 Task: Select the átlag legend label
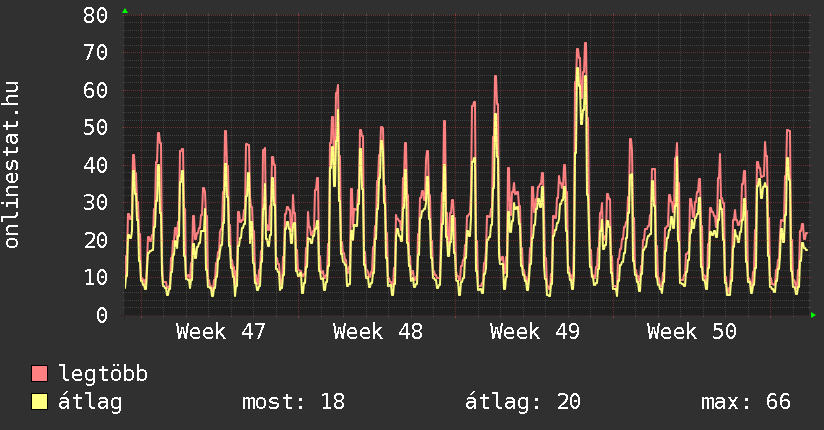coord(91,402)
